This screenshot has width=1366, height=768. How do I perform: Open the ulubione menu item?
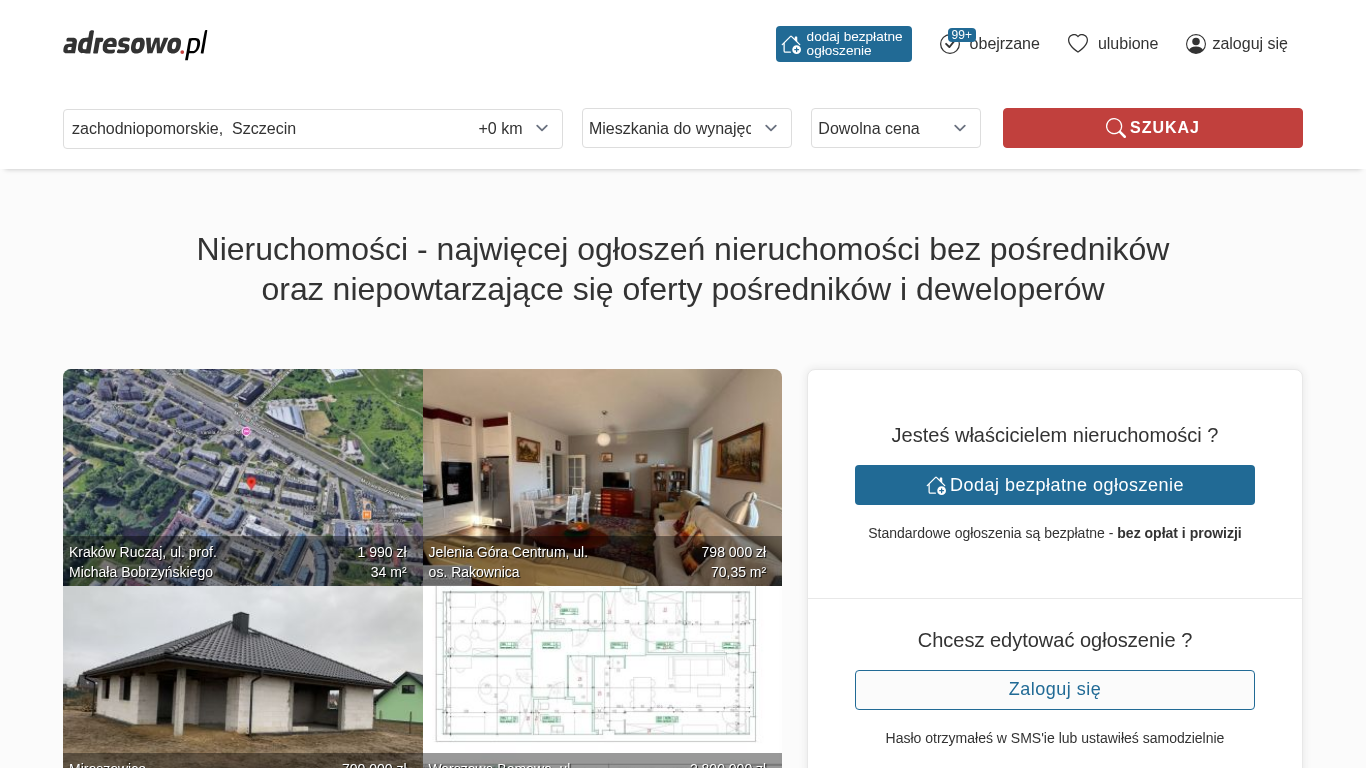(x=1127, y=44)
